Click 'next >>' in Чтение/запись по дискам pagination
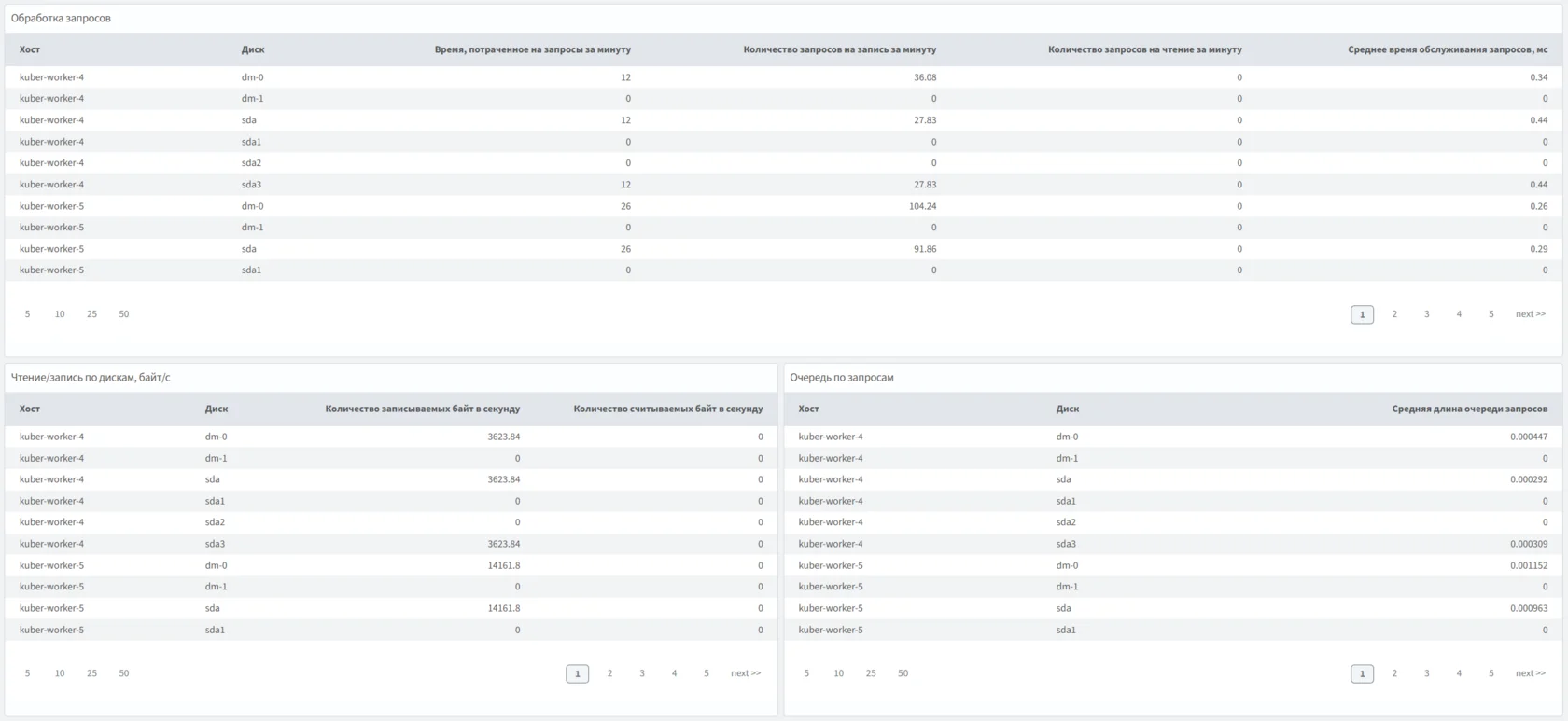The width and height of the screenshot is (1568, 721). pos(745,673)
